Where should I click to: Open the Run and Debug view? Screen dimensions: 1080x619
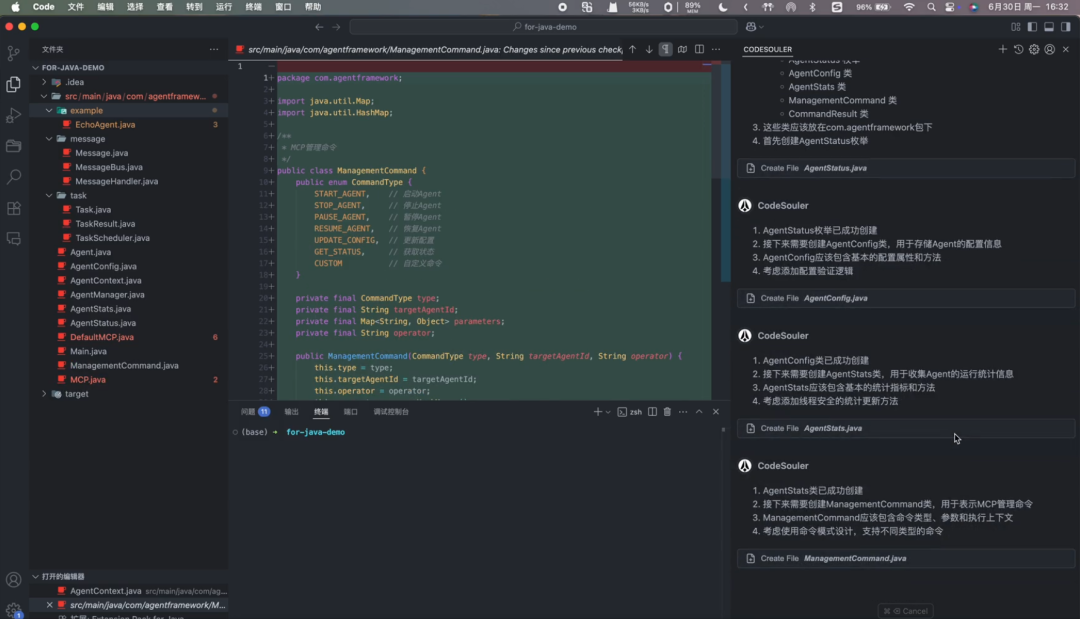(x=13, y=115)
